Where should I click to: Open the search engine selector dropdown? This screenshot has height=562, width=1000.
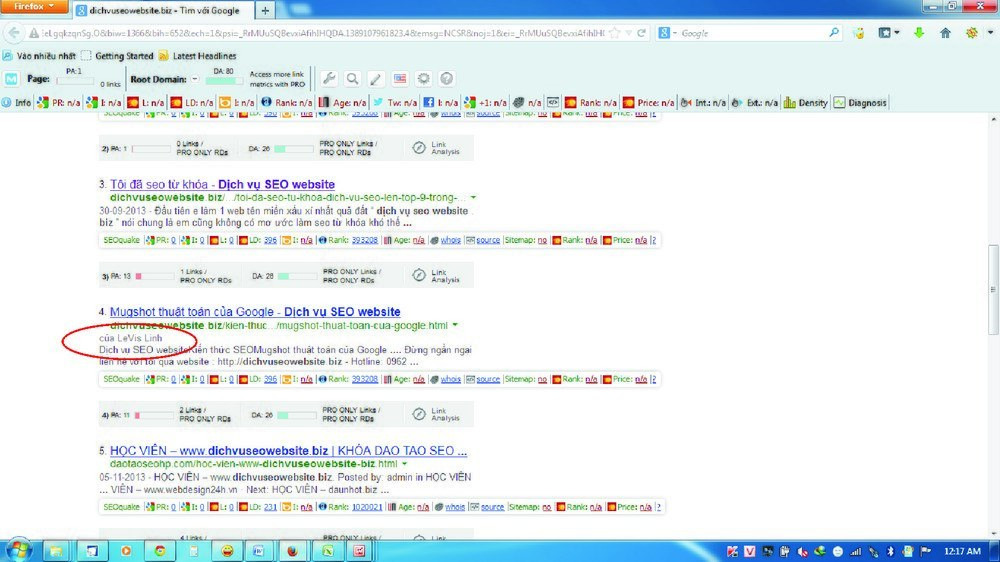(667, 33)
